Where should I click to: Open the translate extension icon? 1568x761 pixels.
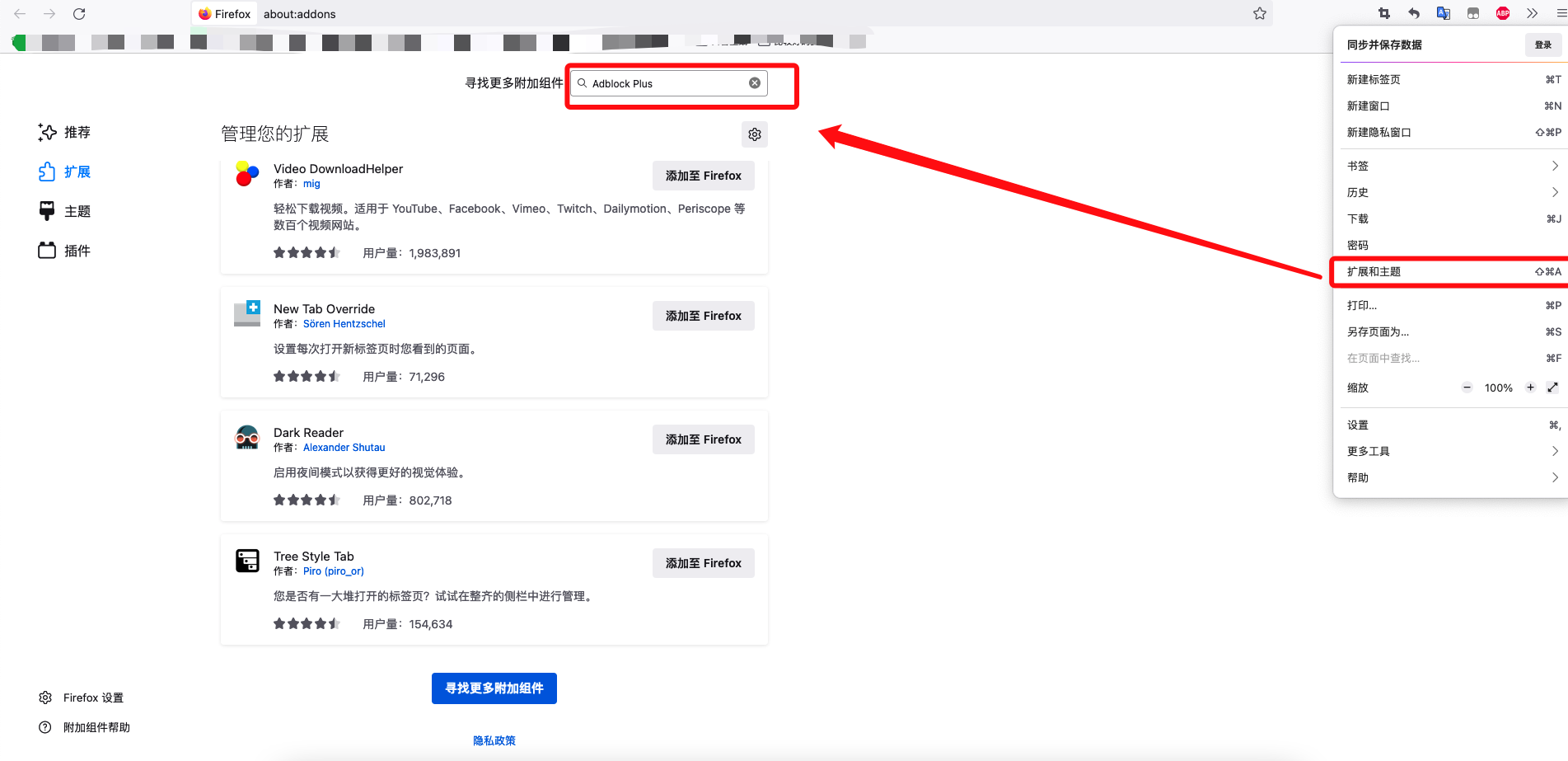(x=1444, y=13)
